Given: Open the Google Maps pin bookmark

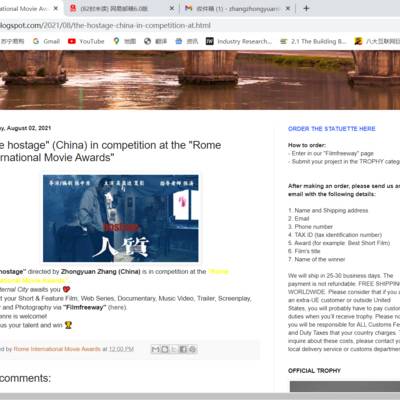Looking at the screenshot, I should pos(125,41).
